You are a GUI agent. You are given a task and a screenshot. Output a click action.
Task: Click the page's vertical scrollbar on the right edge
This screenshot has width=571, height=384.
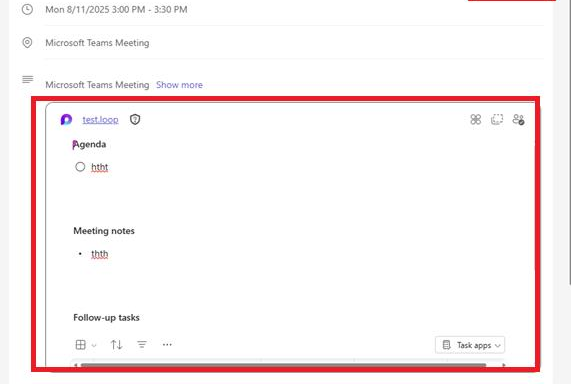coord(570,142)
